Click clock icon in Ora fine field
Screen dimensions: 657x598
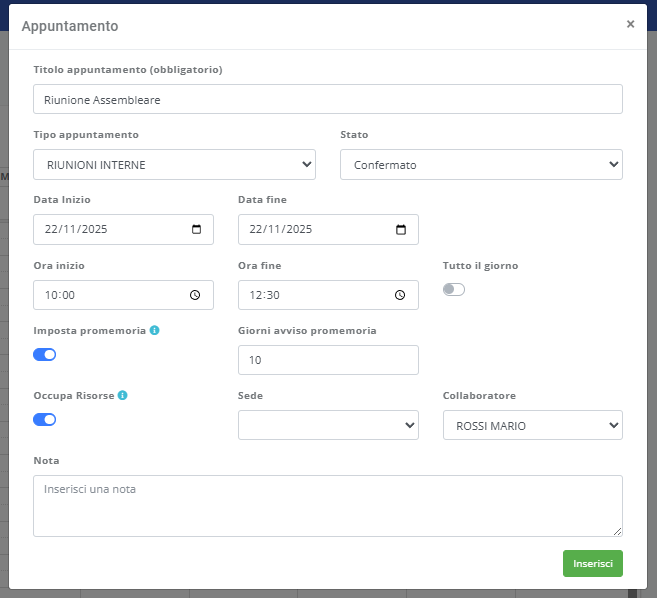[x=401, y=295]
